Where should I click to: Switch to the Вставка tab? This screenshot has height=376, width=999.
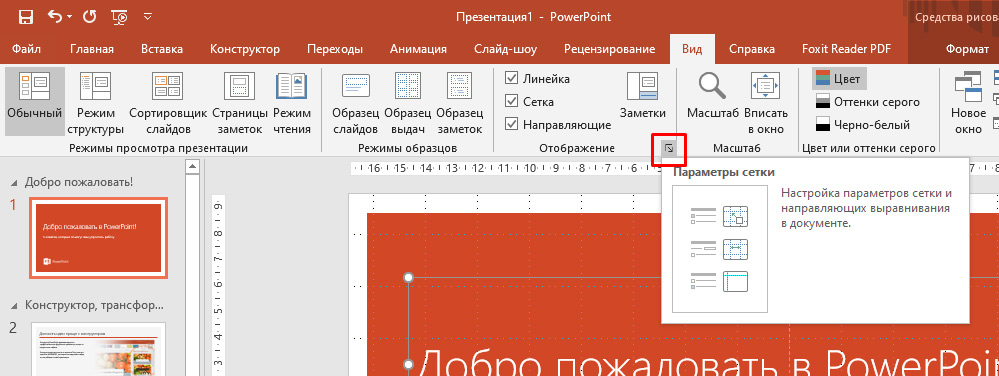click(162, 49)
